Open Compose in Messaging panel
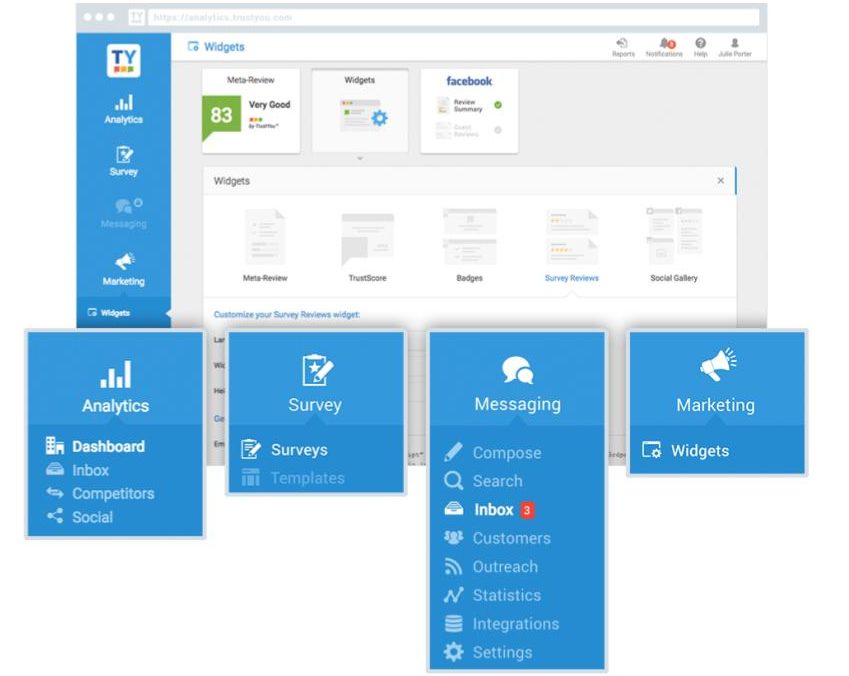Screen dimensions: 849x676 [x=492, y=452]
